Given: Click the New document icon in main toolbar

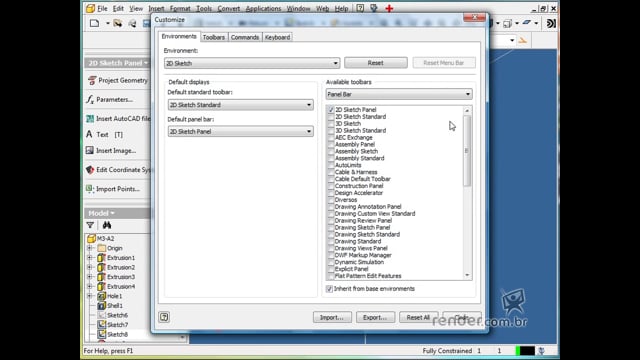Looking at the screenshot, I should tap(94, 23).
